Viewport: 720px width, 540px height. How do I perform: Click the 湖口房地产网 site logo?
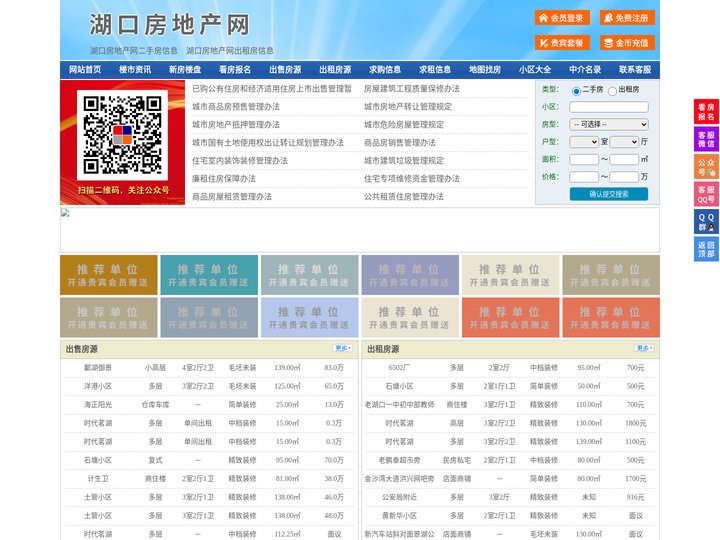(x=169, y=25)
